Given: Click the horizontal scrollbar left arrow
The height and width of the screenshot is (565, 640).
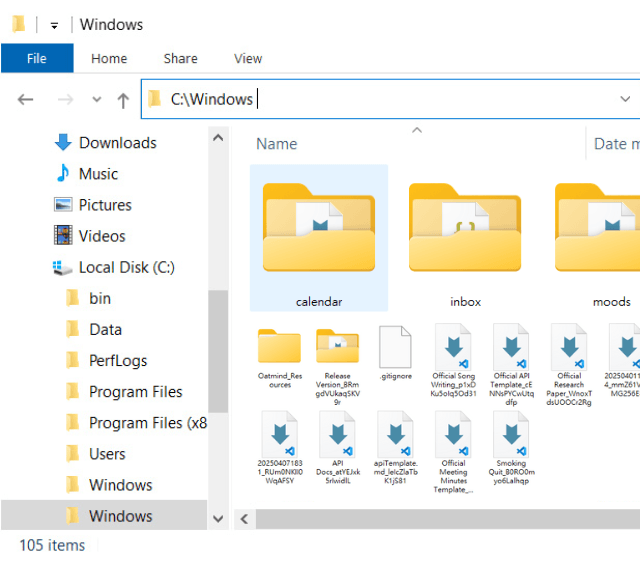Looking at the screenshot, I should tap(244, 519).
